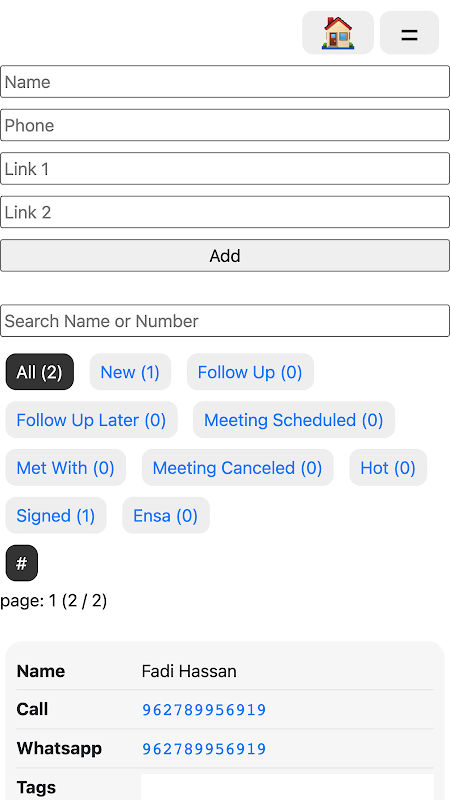Toggle the hashtag tags filter button
450x800 pixels.
click(21, 563)
